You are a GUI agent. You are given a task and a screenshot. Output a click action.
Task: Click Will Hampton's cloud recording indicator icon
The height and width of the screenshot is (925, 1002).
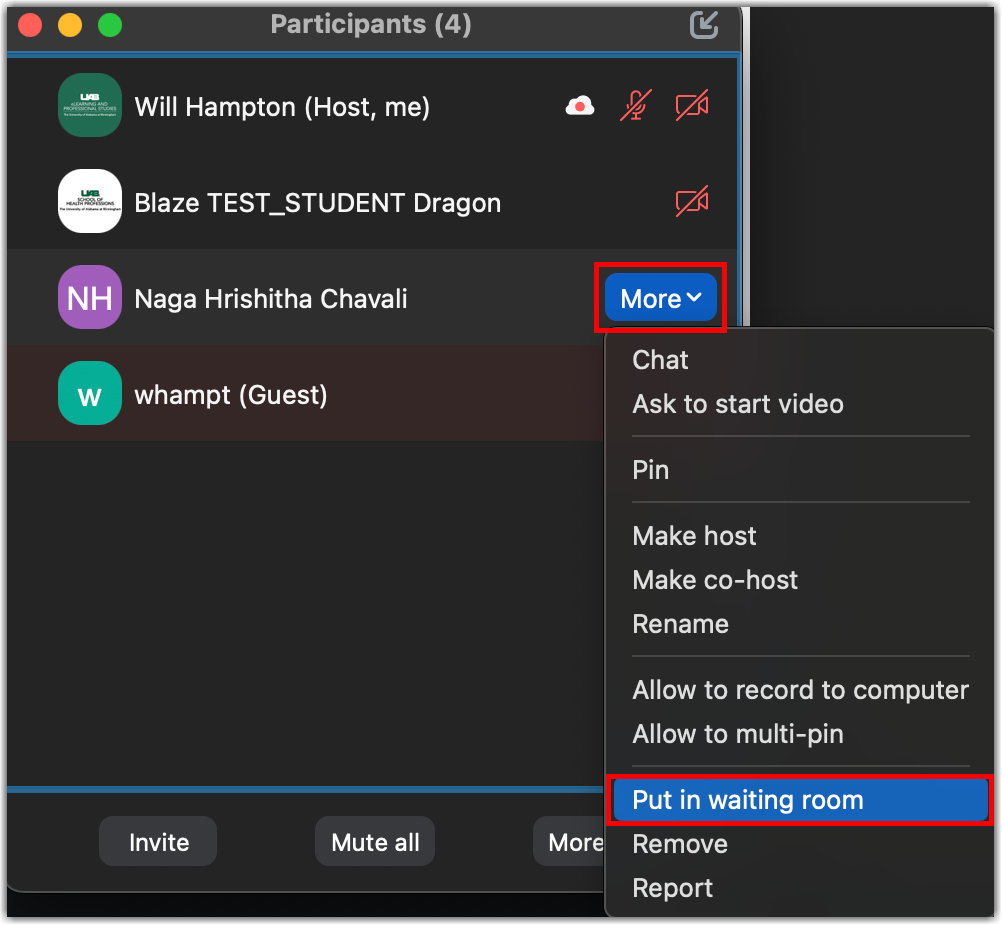[x=580, y=106]
